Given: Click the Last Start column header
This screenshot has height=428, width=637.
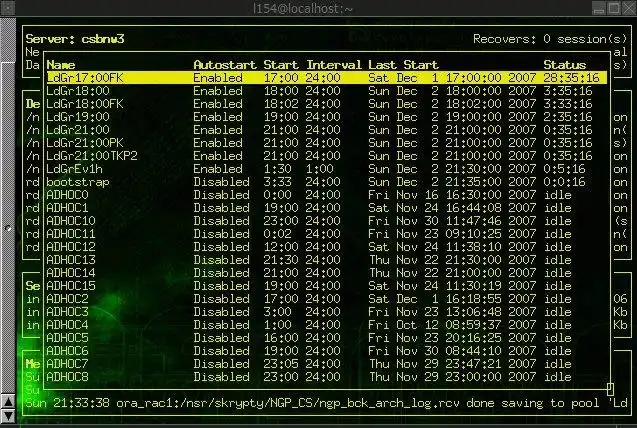Looking at the screenshot, I should pos(403,65).
